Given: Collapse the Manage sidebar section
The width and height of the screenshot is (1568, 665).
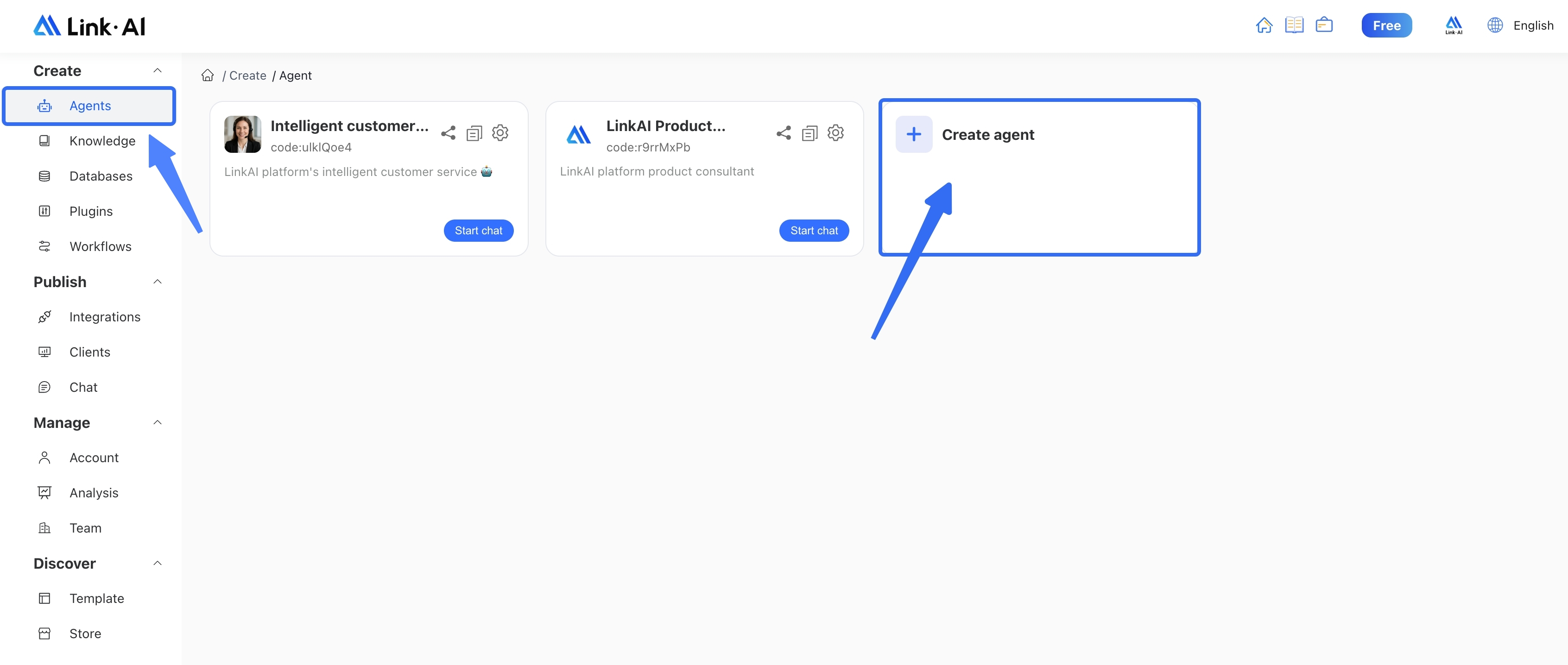Looking at the screenshot, I should coord(158,422).
